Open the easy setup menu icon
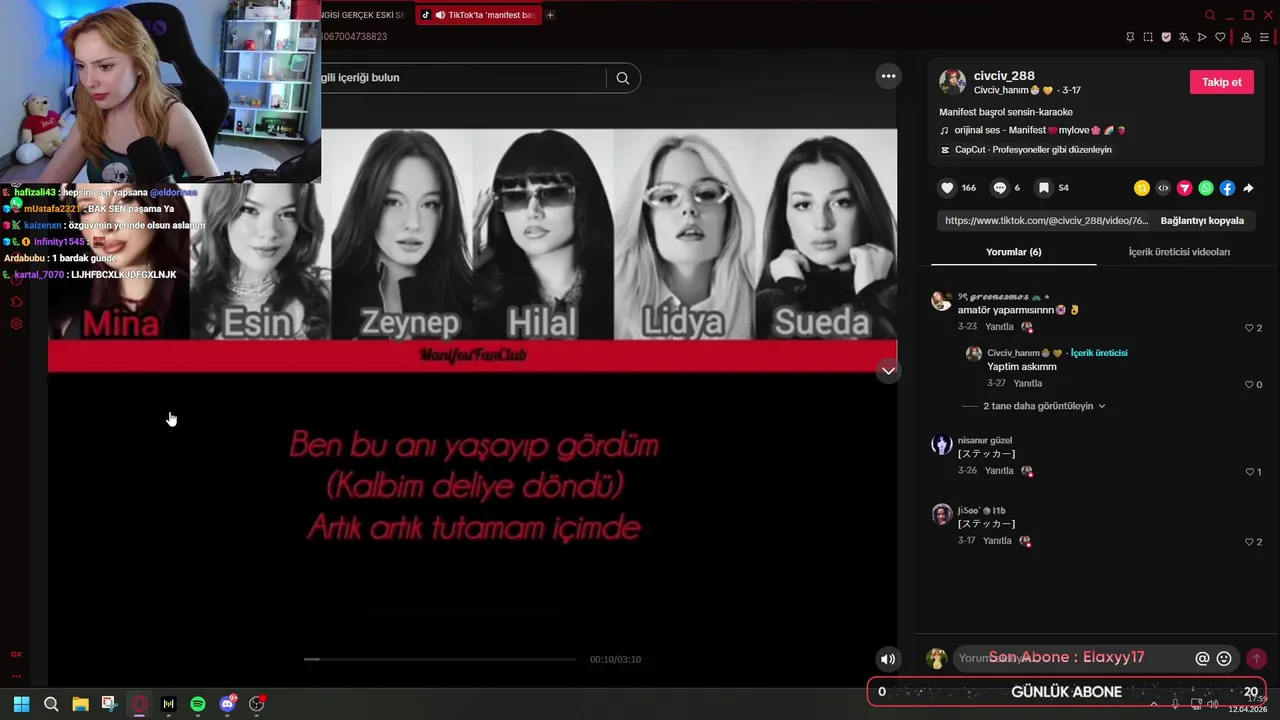 [x=1264, y=37]
